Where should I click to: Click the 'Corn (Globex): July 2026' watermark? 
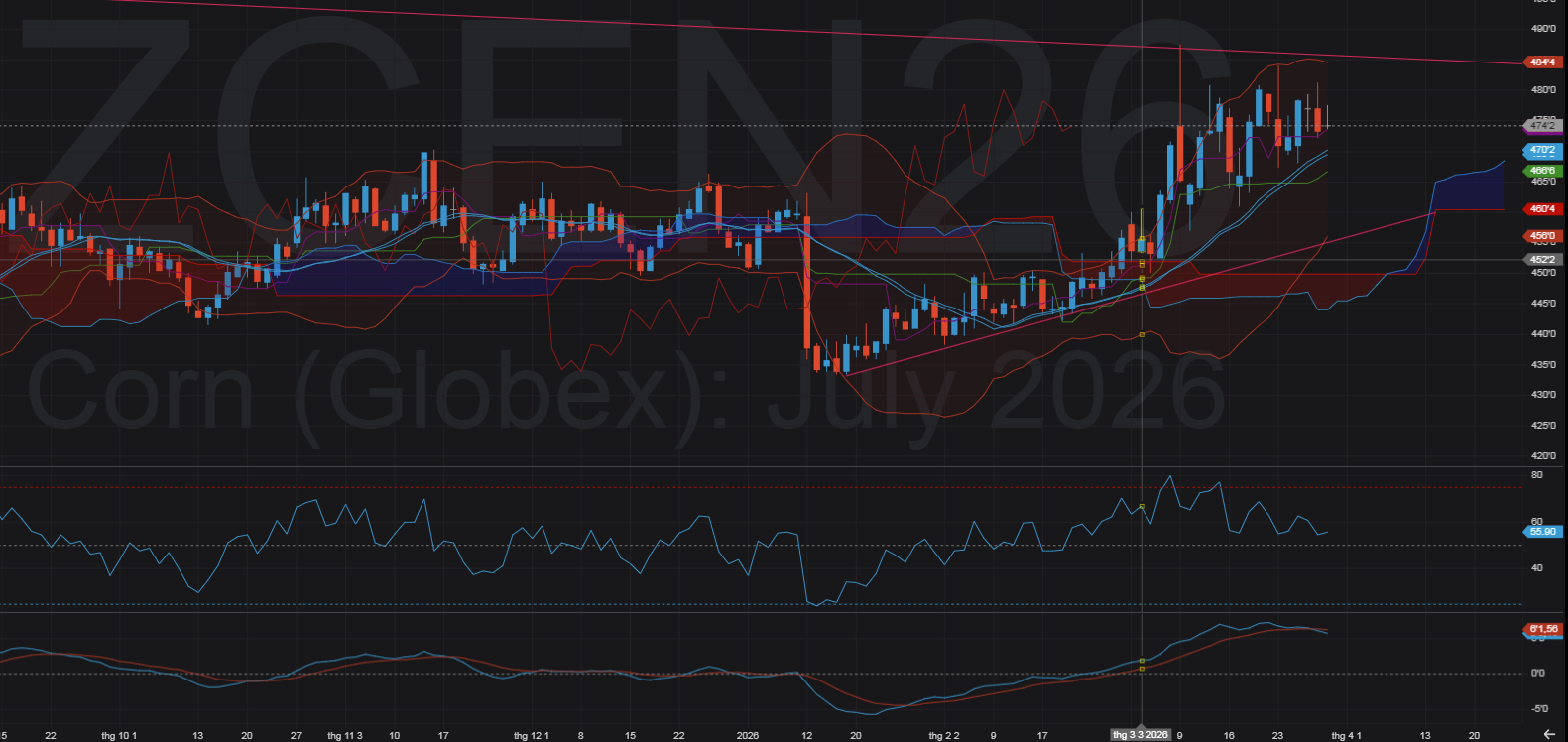point(625,394)
